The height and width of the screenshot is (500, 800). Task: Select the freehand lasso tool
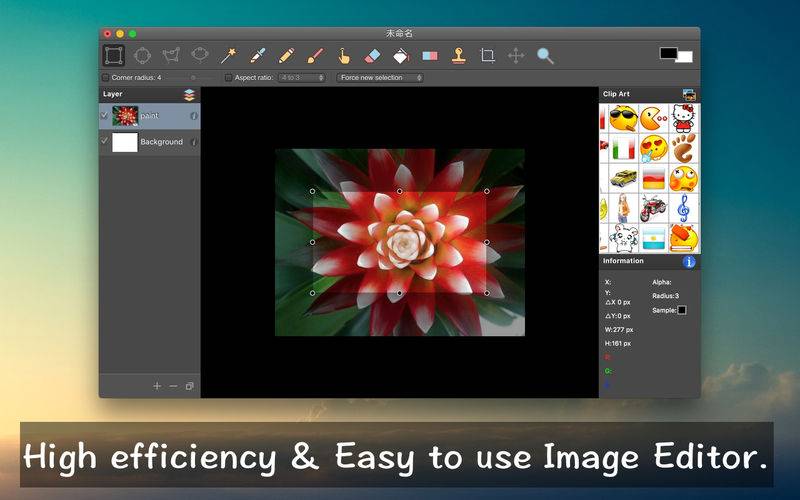point(200,55)
